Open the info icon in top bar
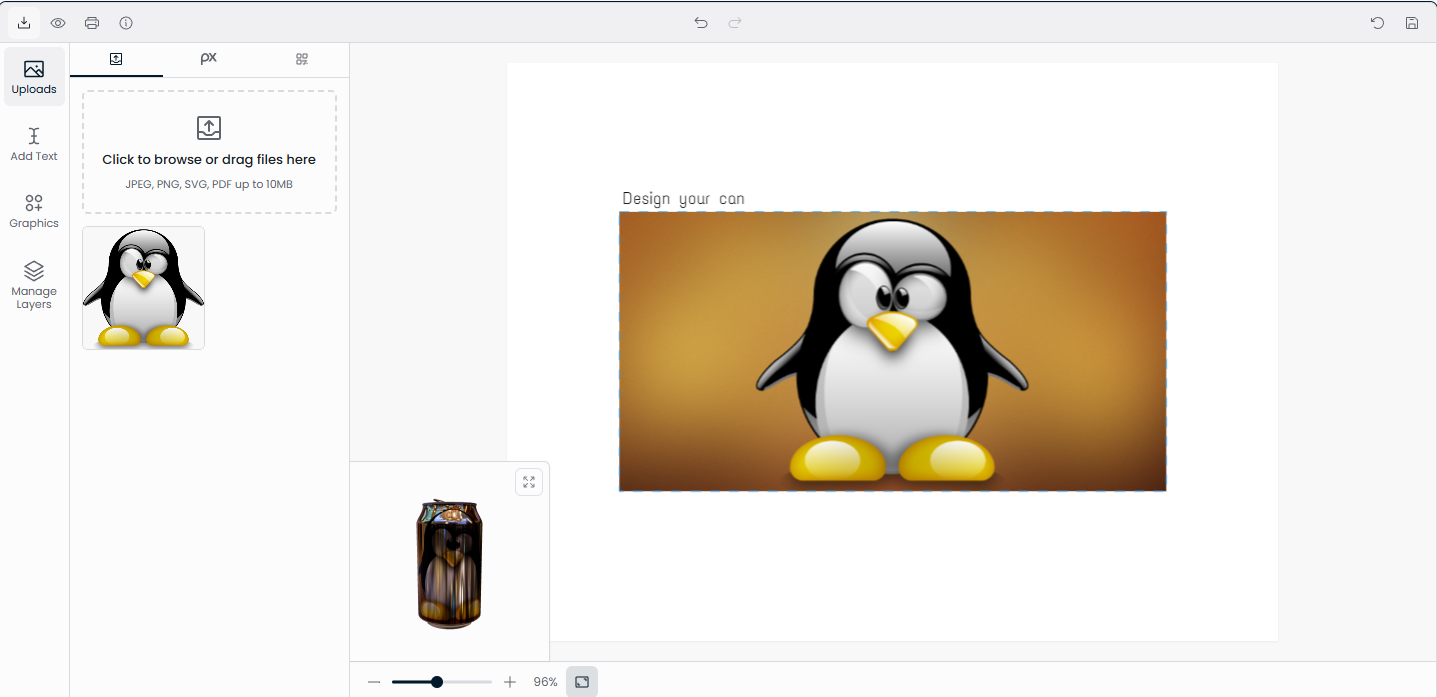 [x=126, y=22]
